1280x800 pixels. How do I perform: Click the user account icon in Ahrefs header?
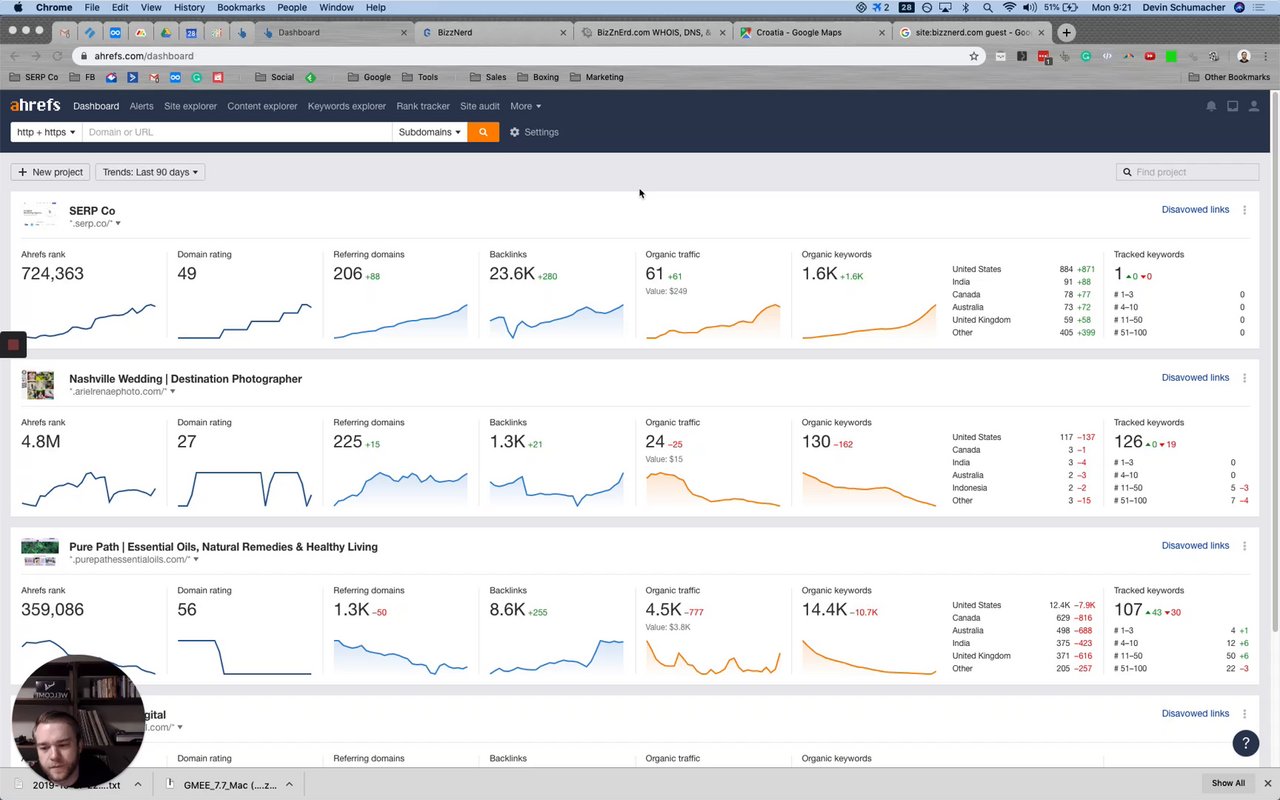click(x=1253, y=106)
